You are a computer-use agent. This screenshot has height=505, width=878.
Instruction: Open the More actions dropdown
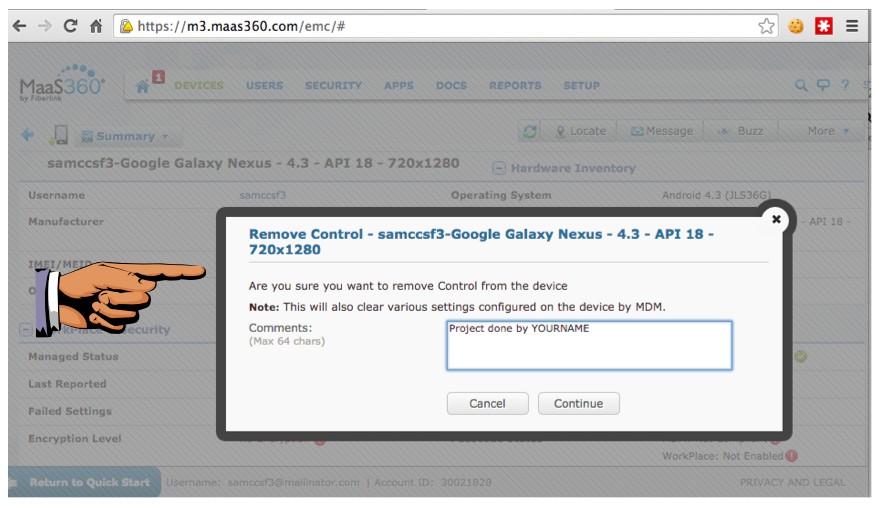click(828, 131)
